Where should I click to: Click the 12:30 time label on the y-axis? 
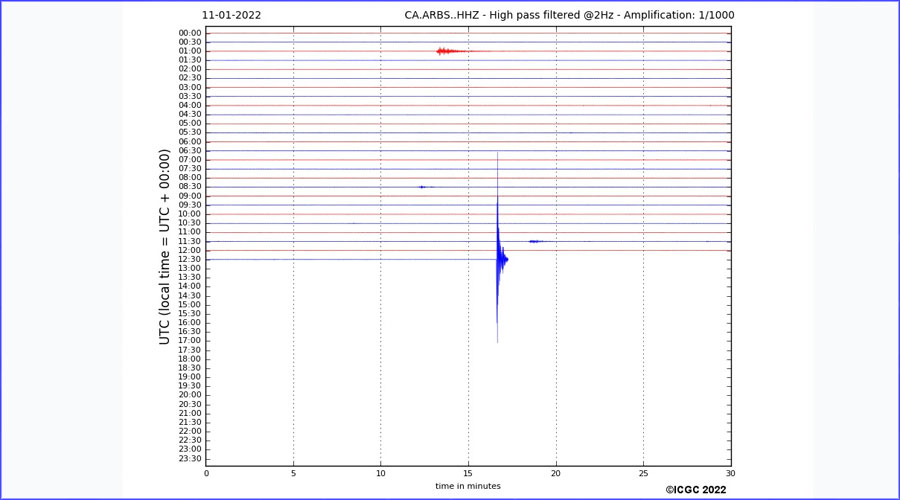190,259
